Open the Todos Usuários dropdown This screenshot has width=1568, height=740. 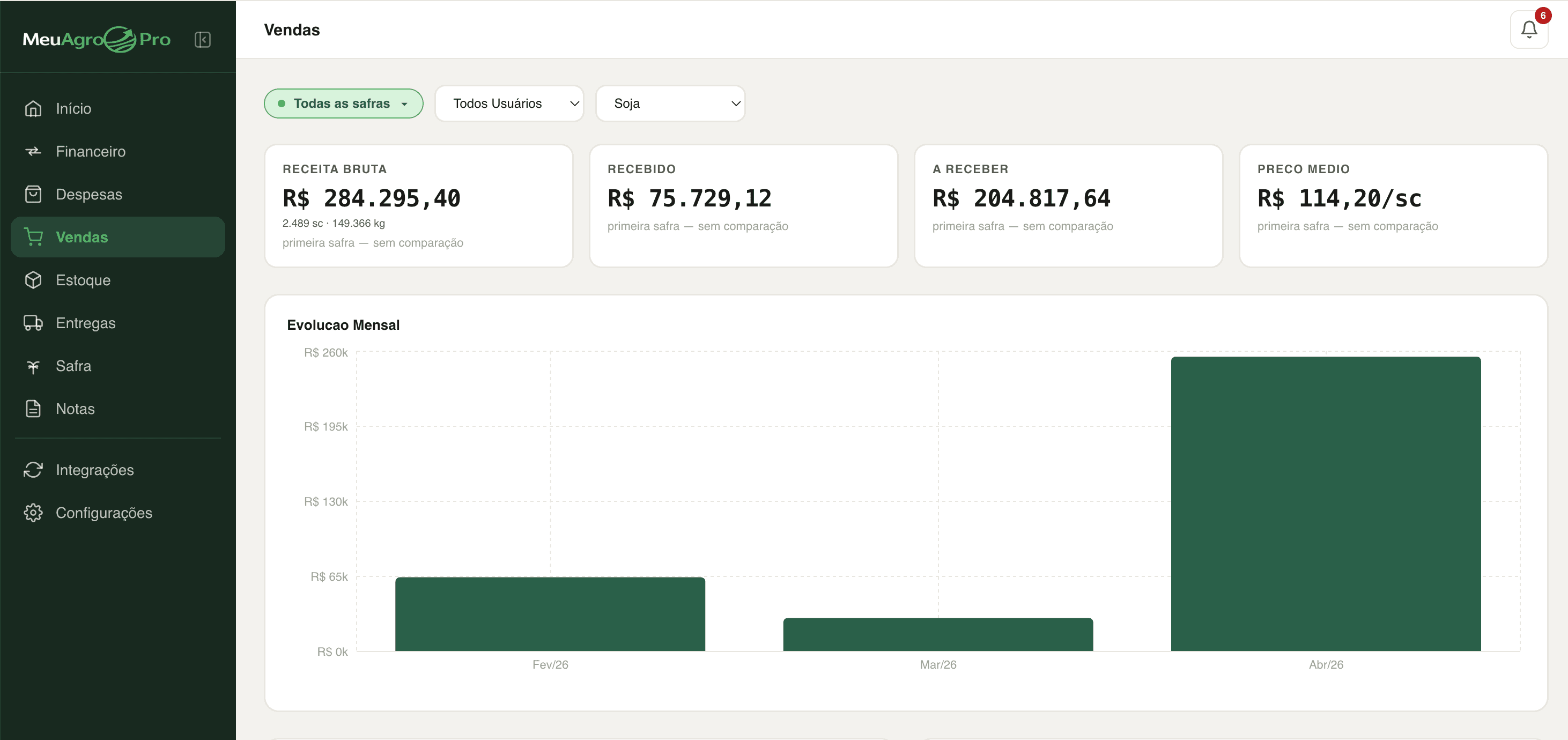(x=509, y=103)
